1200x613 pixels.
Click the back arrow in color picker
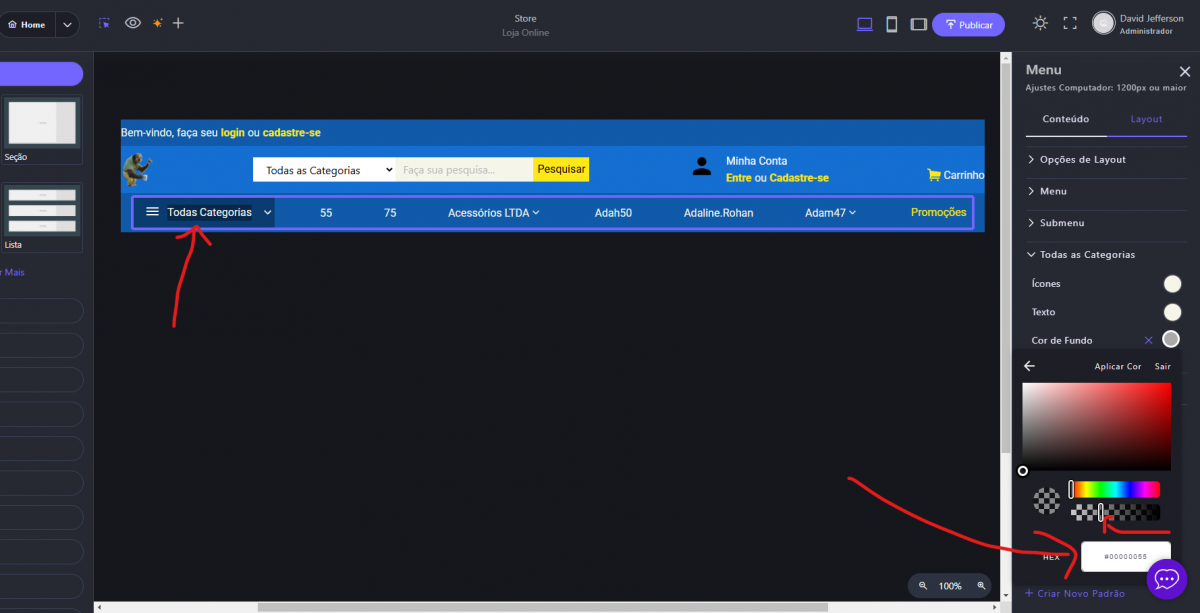coord(1029,366)
